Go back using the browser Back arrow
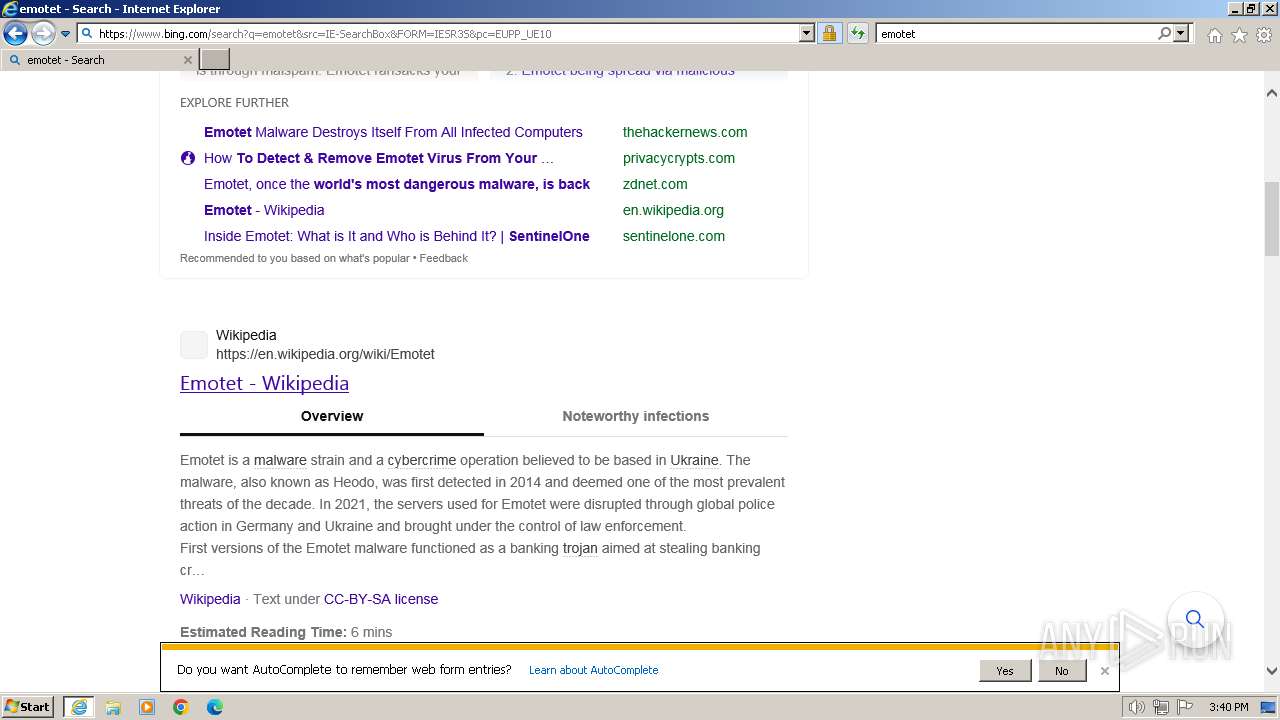The width and height of the screenshot is (1280, 720). tap(15, 34)
